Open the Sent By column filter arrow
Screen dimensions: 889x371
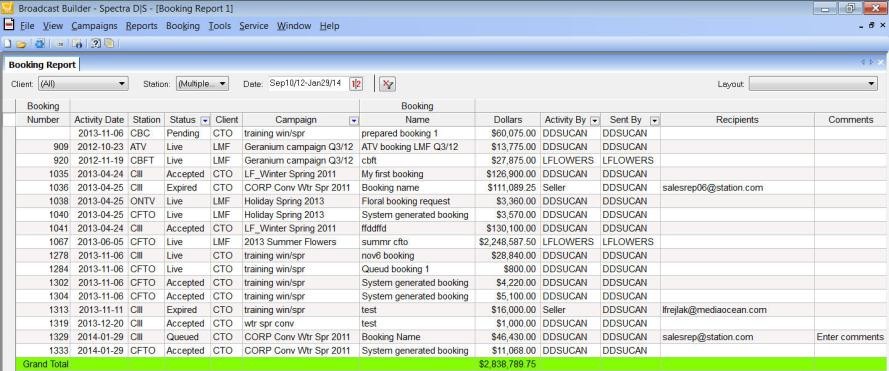pos(654,120)
